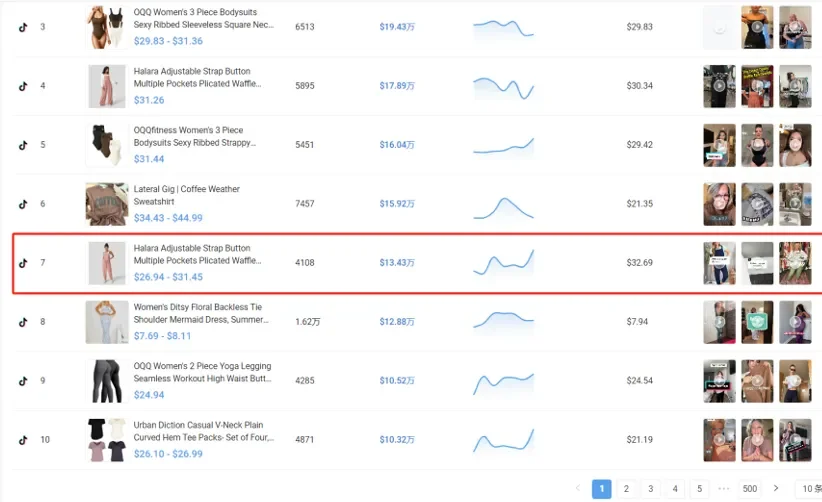Go to page 4 in pagination

675,489
